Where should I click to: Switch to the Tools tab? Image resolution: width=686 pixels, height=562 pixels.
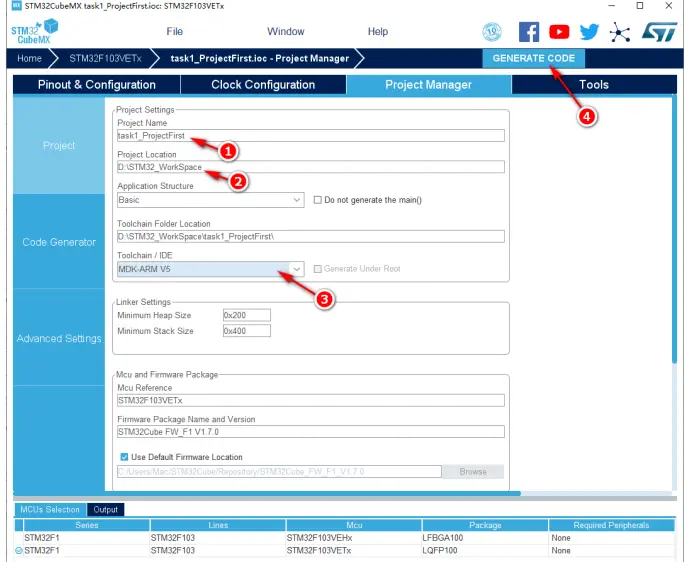pos(594,84)
